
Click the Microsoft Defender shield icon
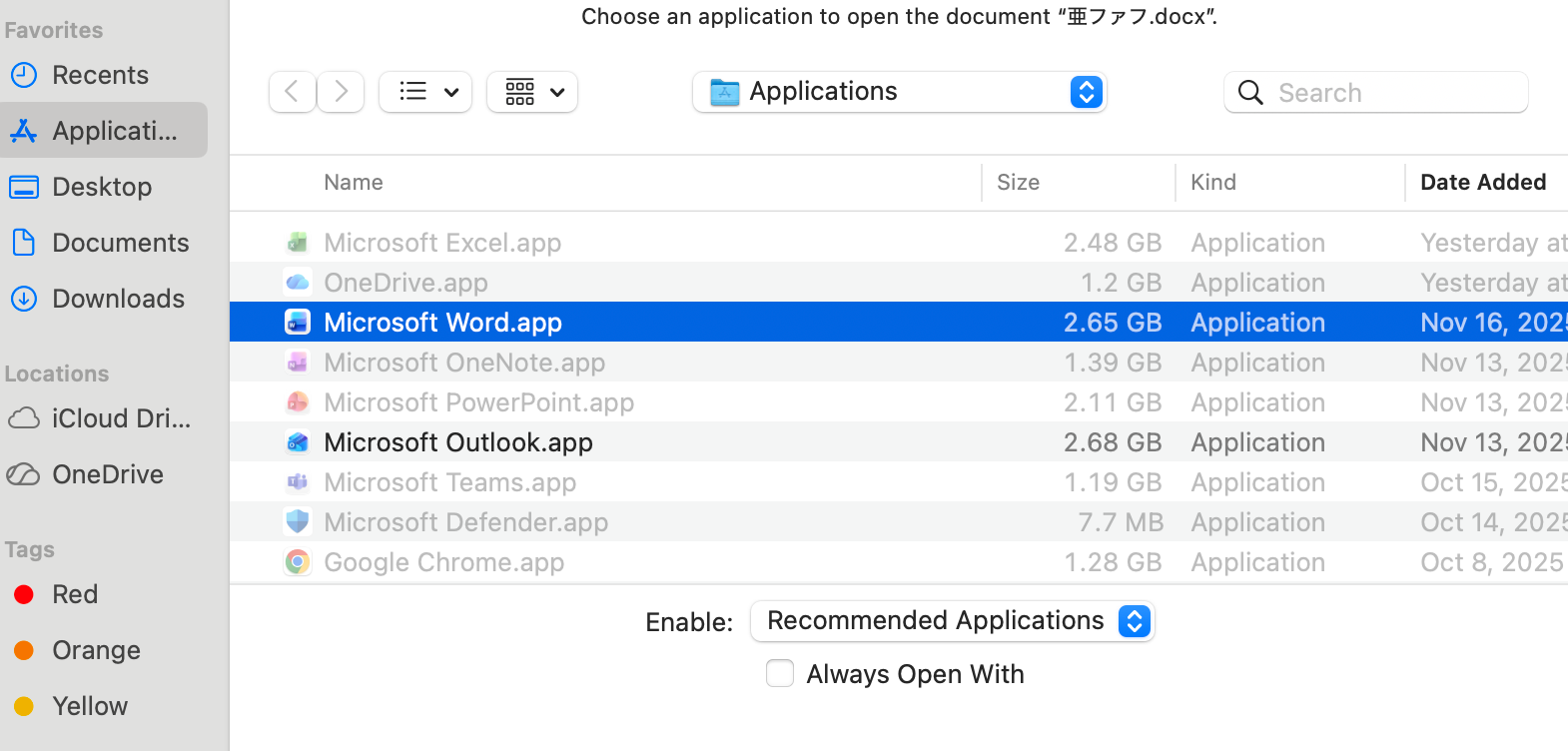298,521
